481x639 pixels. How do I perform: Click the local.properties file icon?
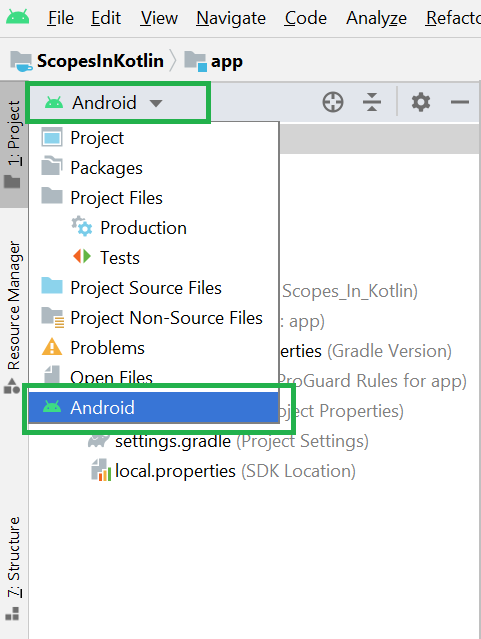pyautogui.click(x=101, y=470)
